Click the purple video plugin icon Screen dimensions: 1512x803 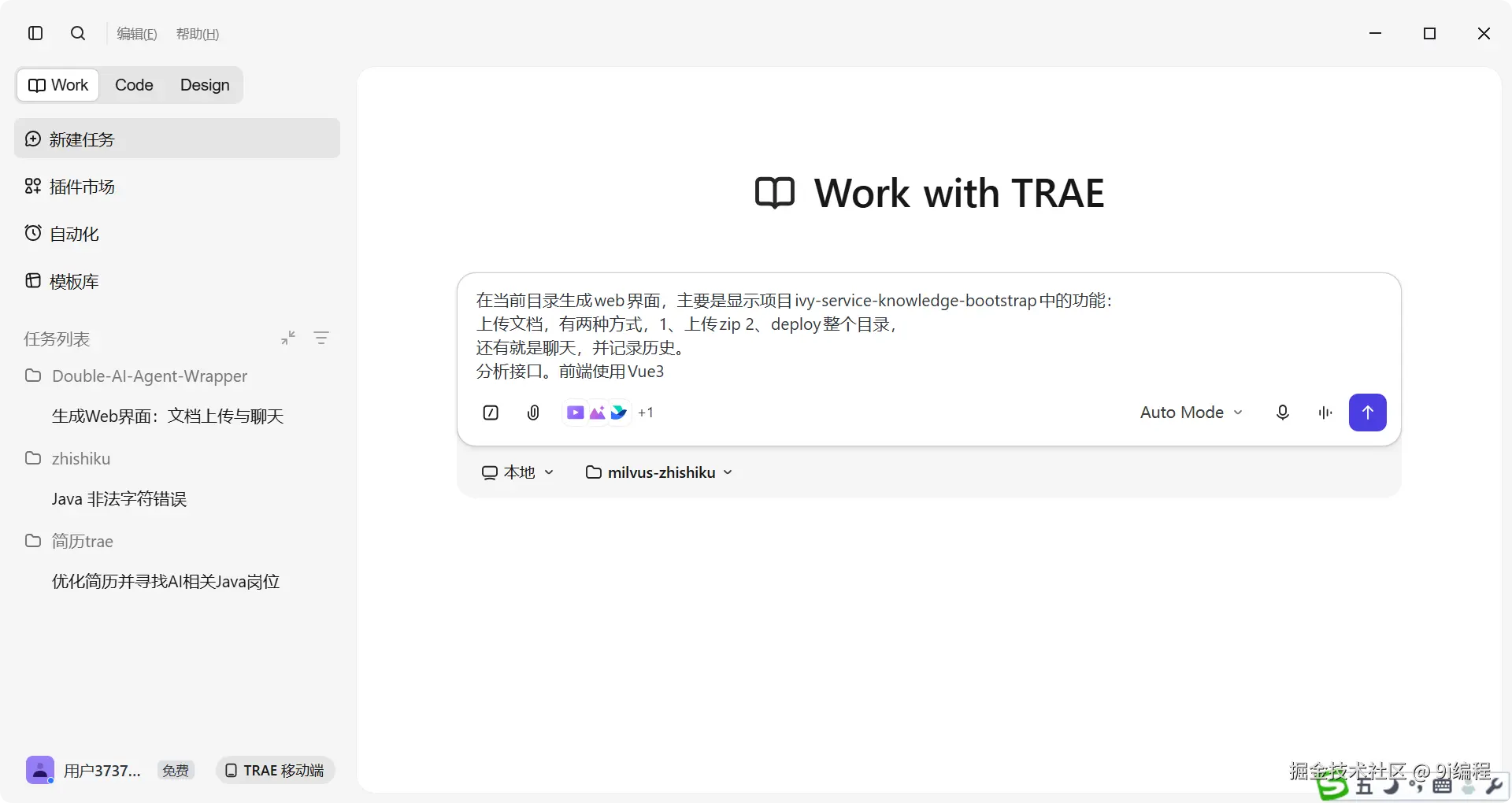pos(576,413)
